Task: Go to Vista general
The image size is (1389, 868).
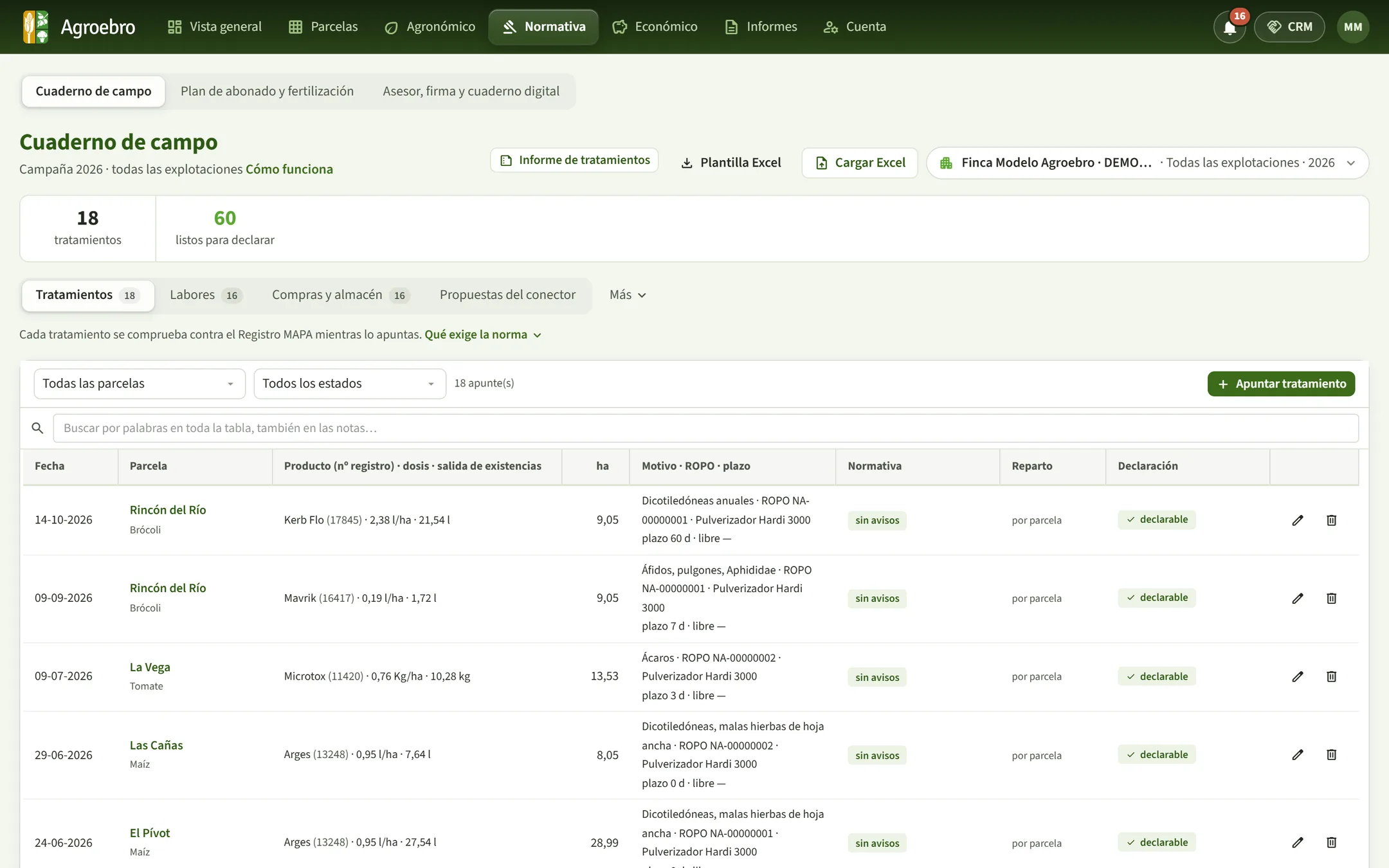Action: click(215, 27)
